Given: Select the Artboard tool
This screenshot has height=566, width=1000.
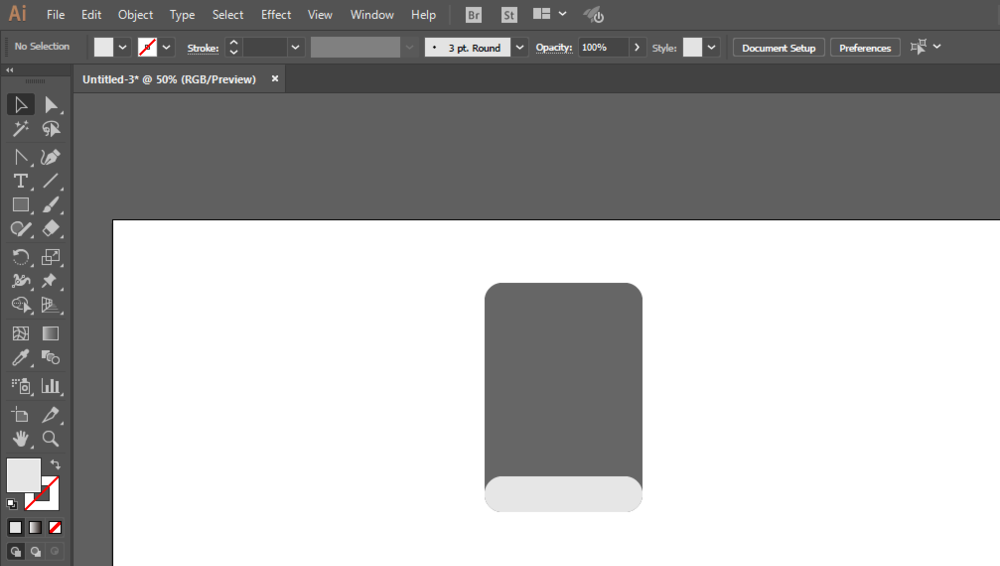Looking at the screenshot, I should (x=20, y=415).
